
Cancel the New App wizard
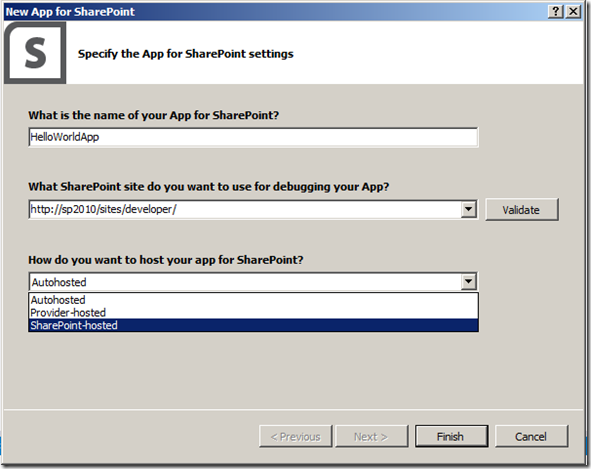(x=531, y=437)
